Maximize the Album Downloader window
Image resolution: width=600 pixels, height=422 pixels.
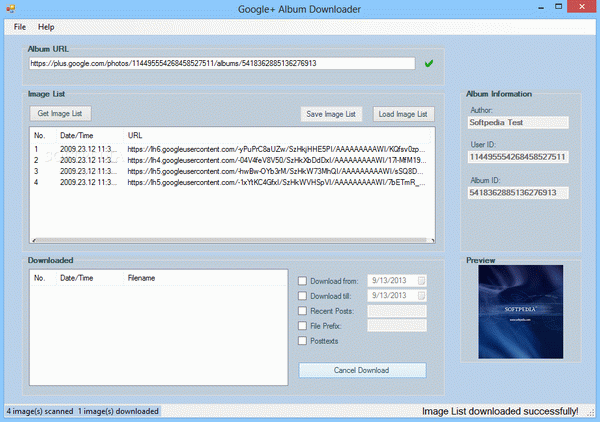559,7
